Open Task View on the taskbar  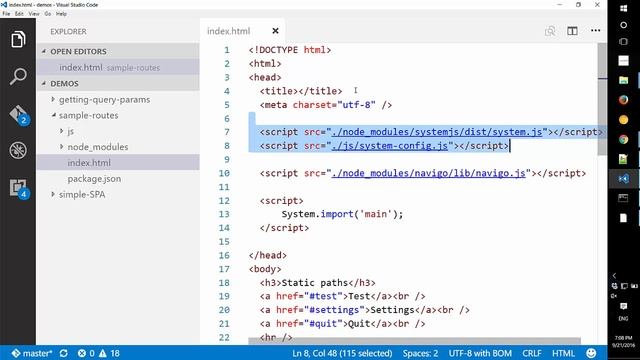click(623, 42)
